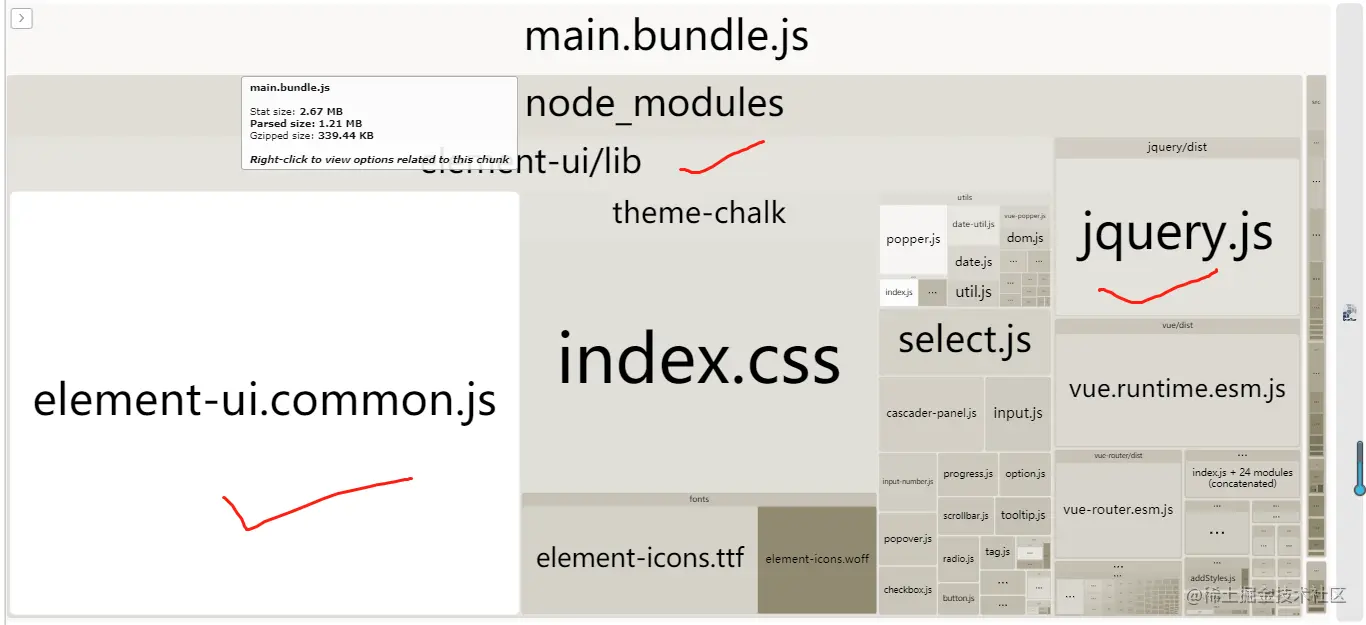This screenshot has height=625, width=1366.
Task: Click the element-icons.woff block
Action: pos(817,559)
